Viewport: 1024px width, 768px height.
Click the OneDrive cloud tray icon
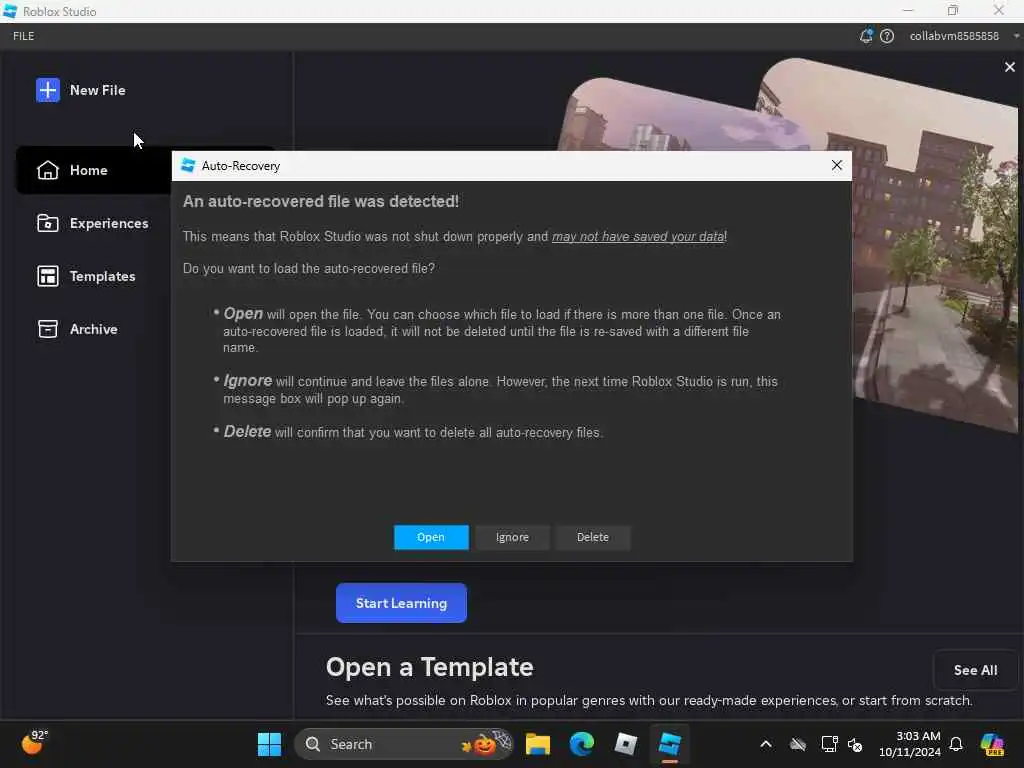click(x=797, y=744)
